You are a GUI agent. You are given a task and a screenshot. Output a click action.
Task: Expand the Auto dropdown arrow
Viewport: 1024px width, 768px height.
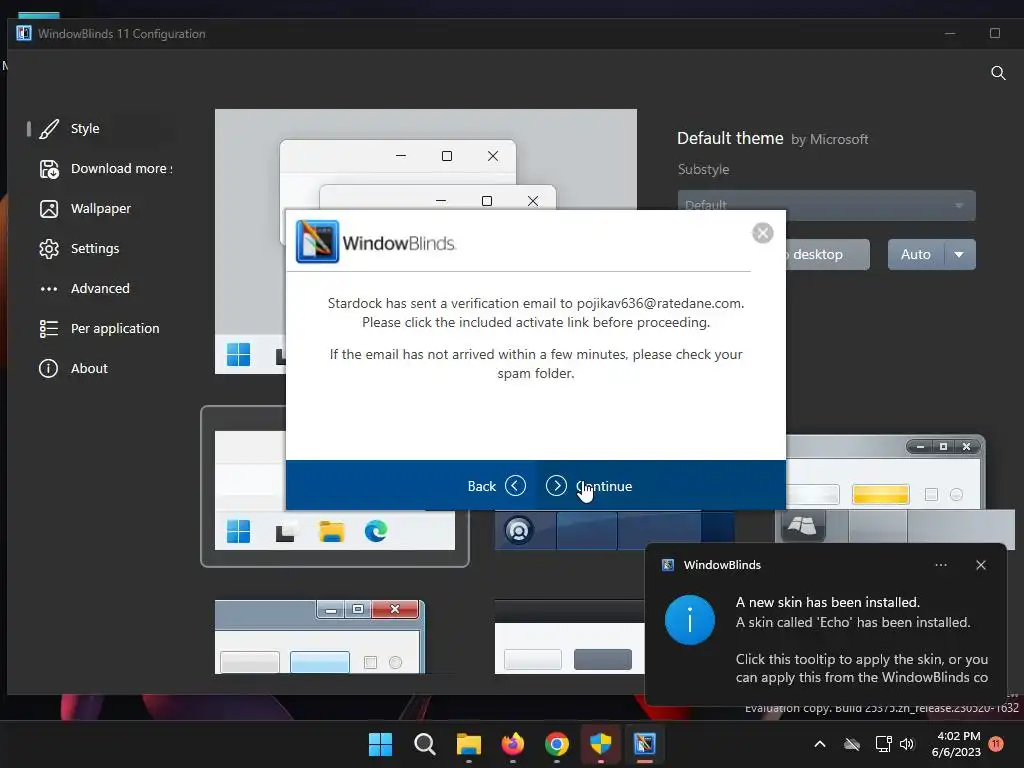click(x=959, y=254)
